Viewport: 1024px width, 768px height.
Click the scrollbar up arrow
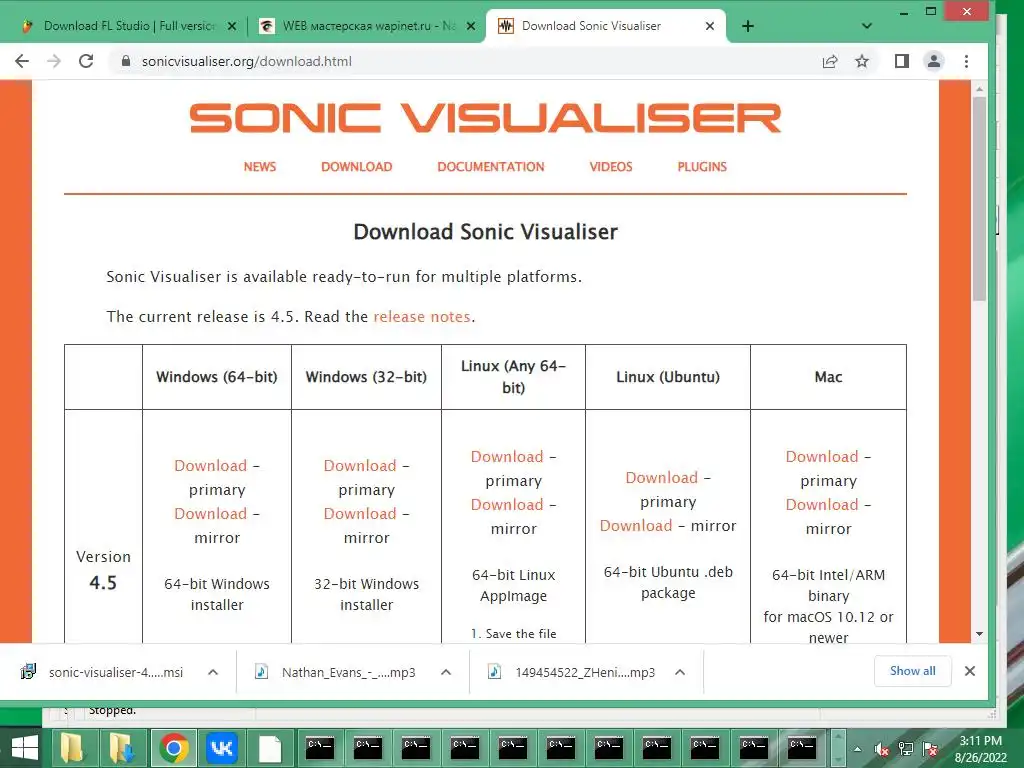(979, 88)
